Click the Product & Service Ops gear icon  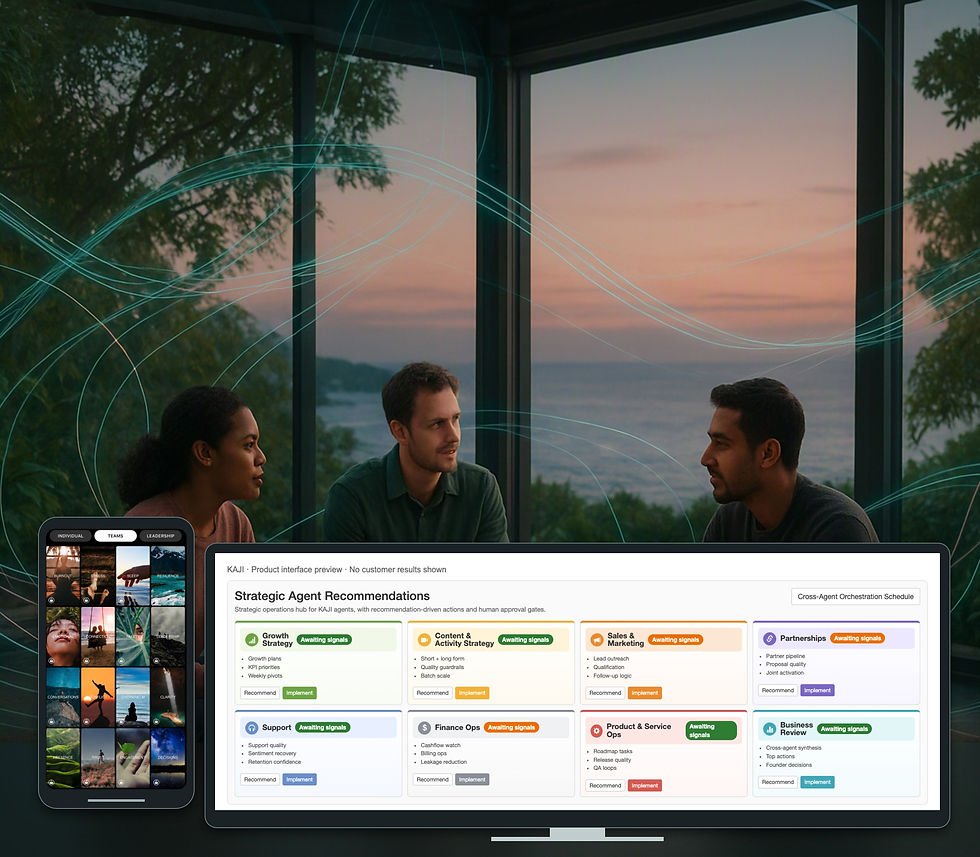pyautogui.click(x=596, y=730)
